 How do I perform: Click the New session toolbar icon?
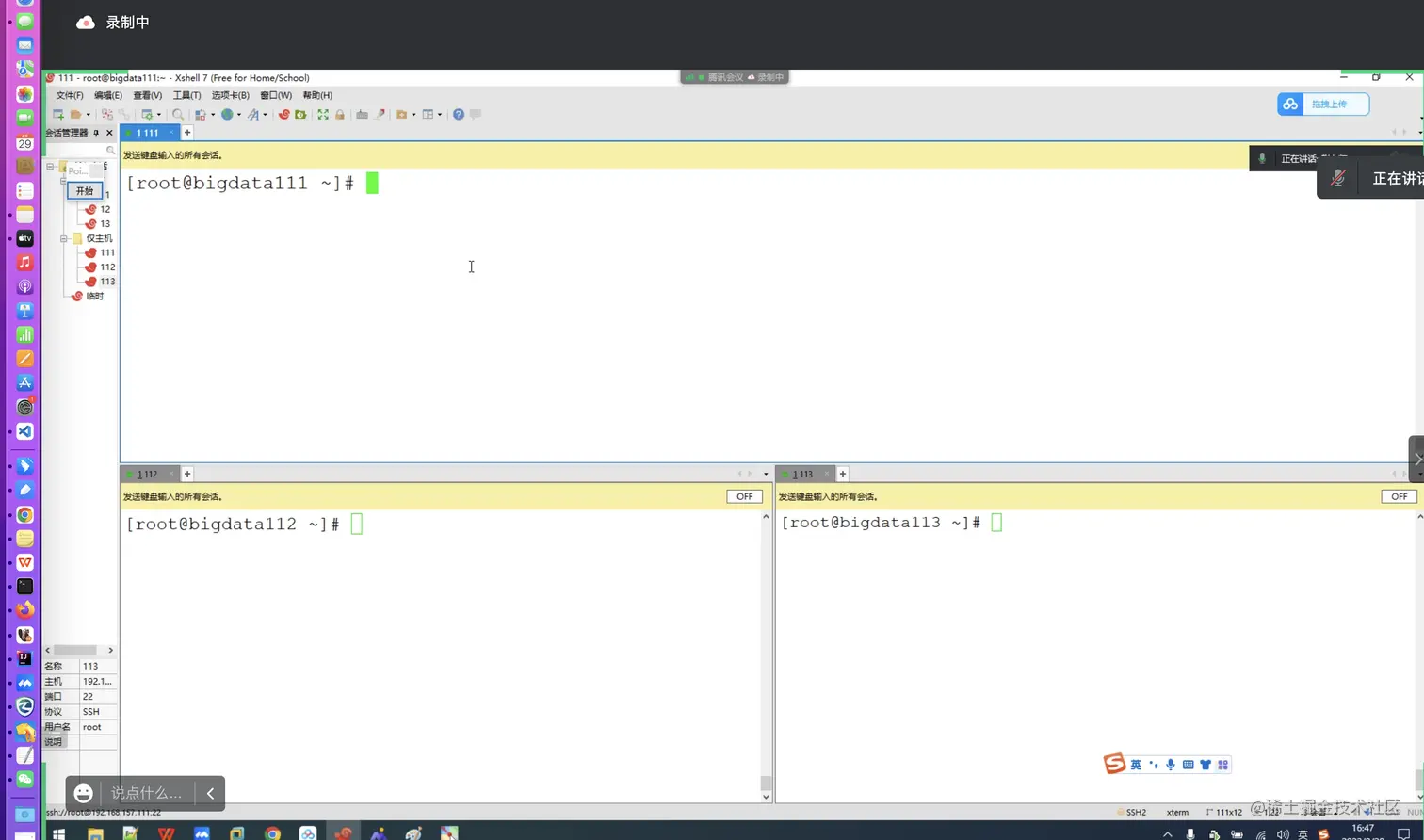tap(58, 114)
